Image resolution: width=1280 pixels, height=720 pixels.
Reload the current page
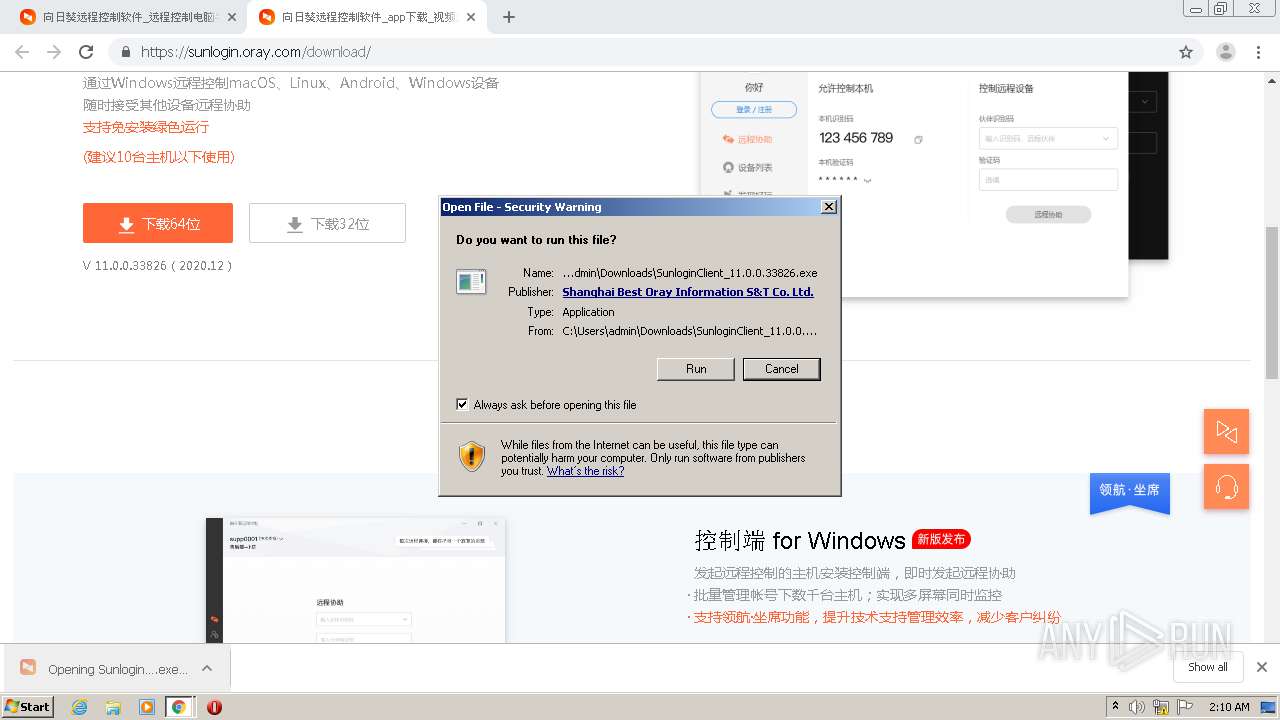[x=86, y=52]
